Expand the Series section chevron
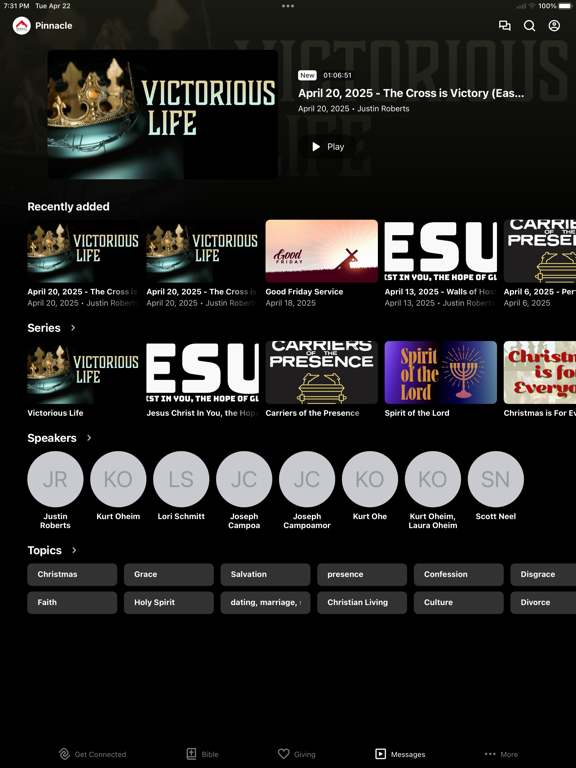Screen dimensions: 576x768 point(73,327)
